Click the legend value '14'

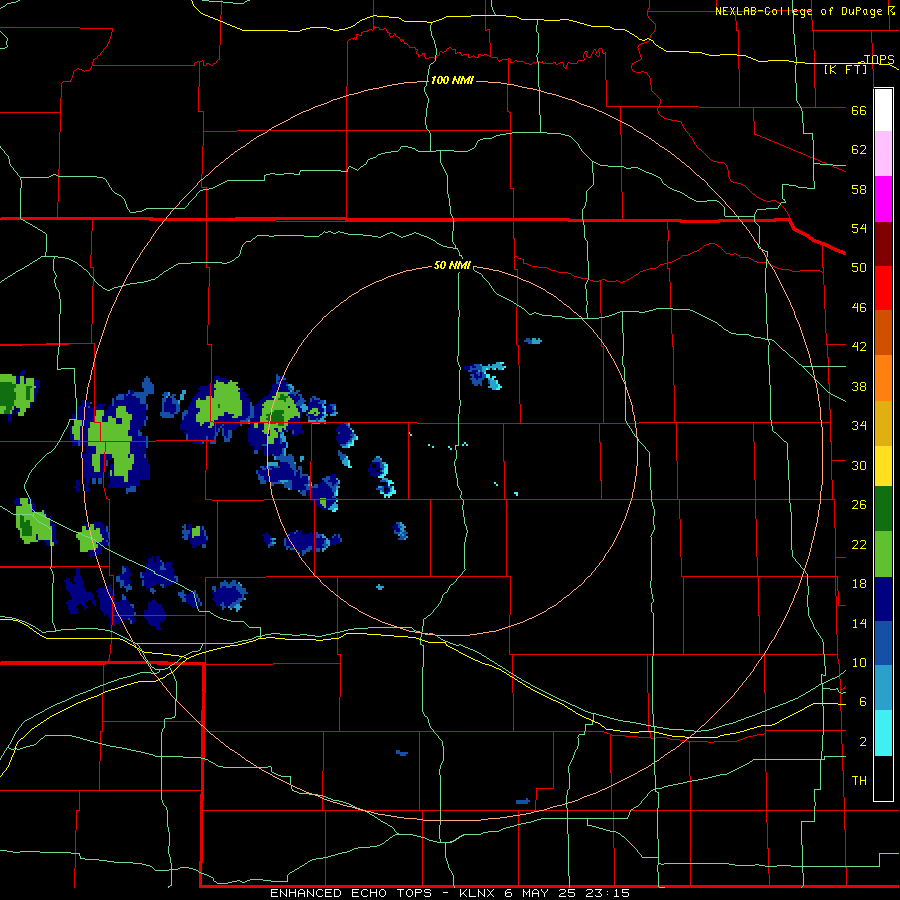click(859, 623)
